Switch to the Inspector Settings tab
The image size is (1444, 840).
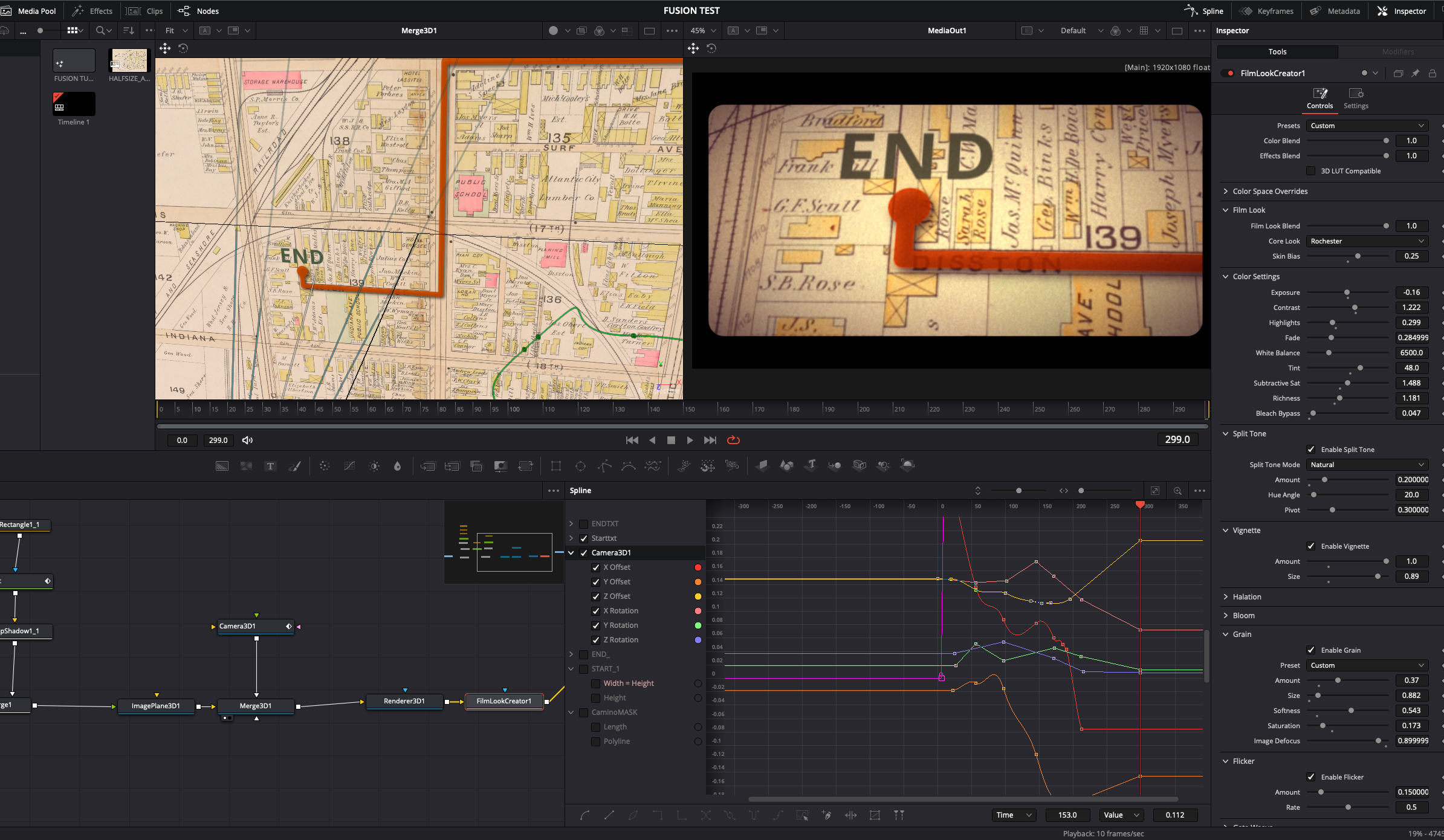[1356, 98]
